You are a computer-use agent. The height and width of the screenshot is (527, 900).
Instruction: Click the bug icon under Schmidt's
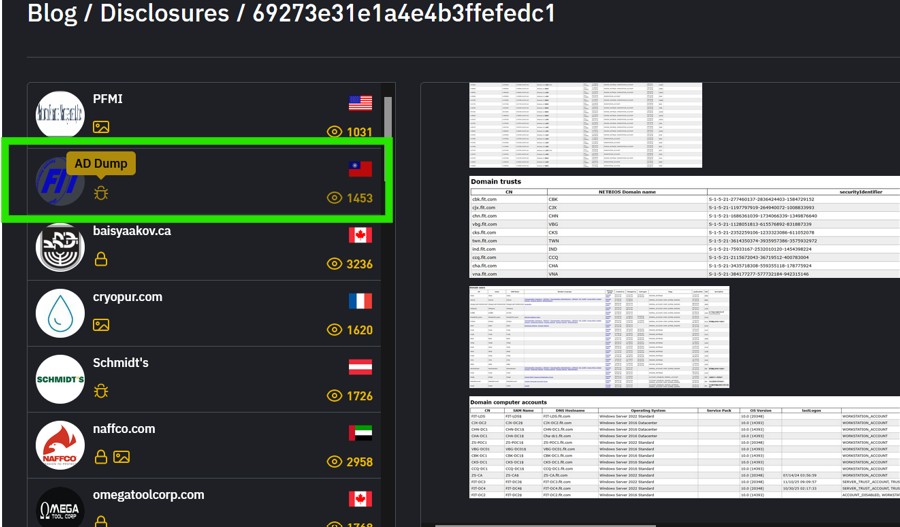click(x=101, y=391)
